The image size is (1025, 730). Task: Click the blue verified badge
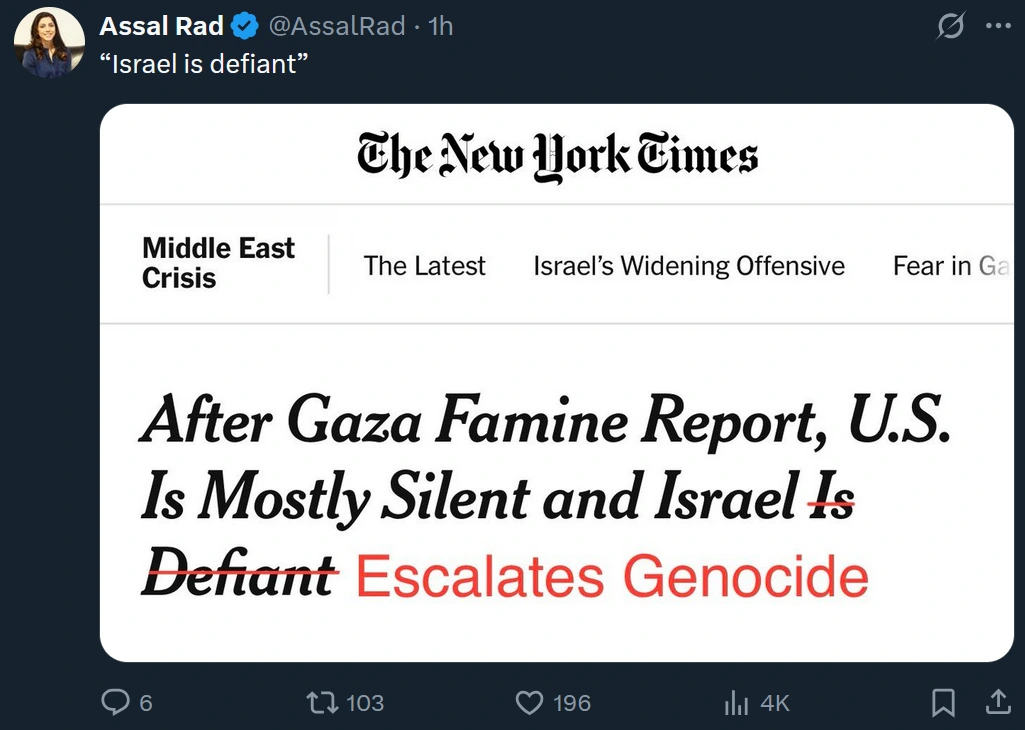245,26
